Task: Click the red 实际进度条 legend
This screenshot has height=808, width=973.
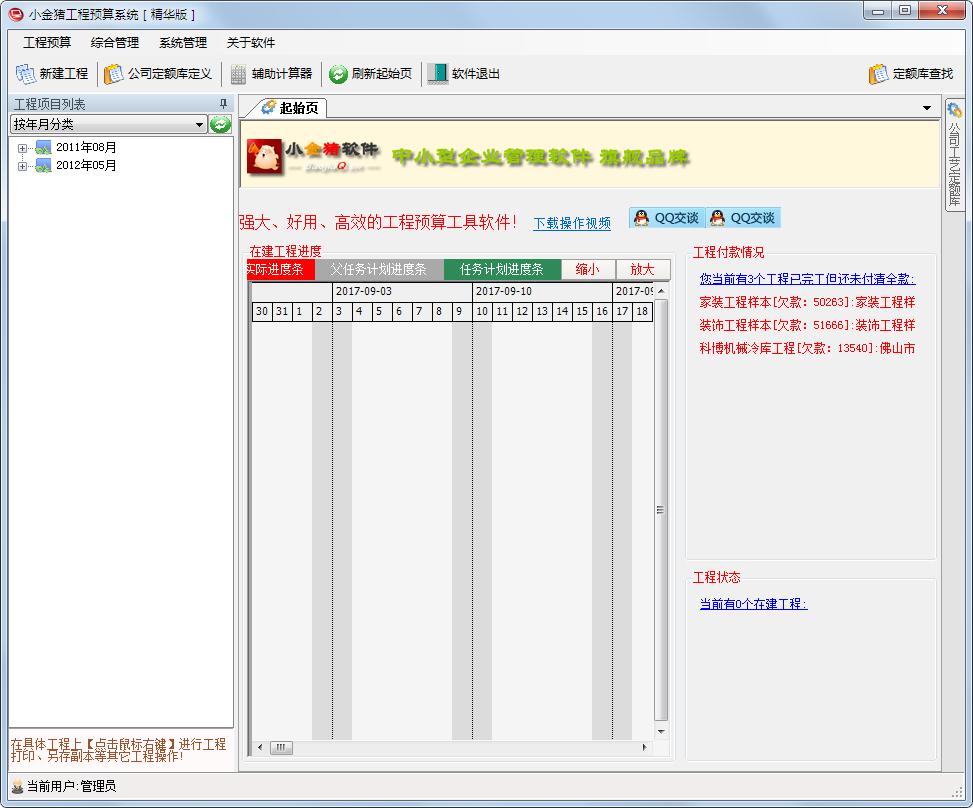Action: (x=280, y=269)
